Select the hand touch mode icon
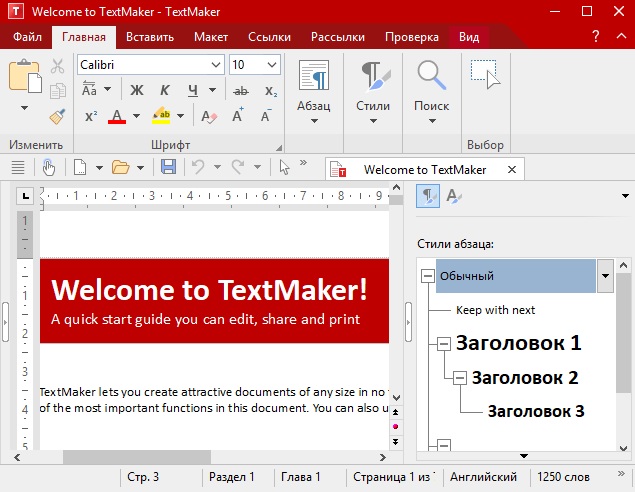This screenshot has height=492, width=635. (x=47, y=167)
